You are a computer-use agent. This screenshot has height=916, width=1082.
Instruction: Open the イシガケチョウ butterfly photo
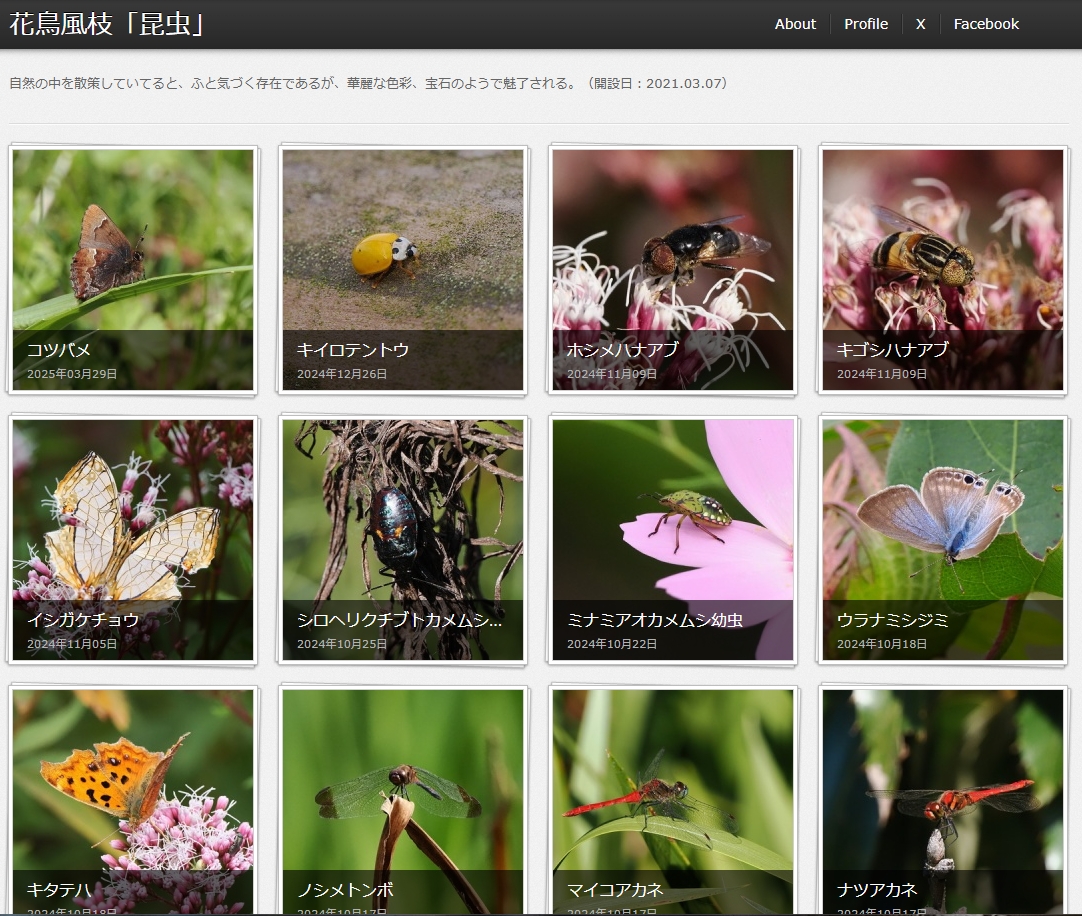132,539
